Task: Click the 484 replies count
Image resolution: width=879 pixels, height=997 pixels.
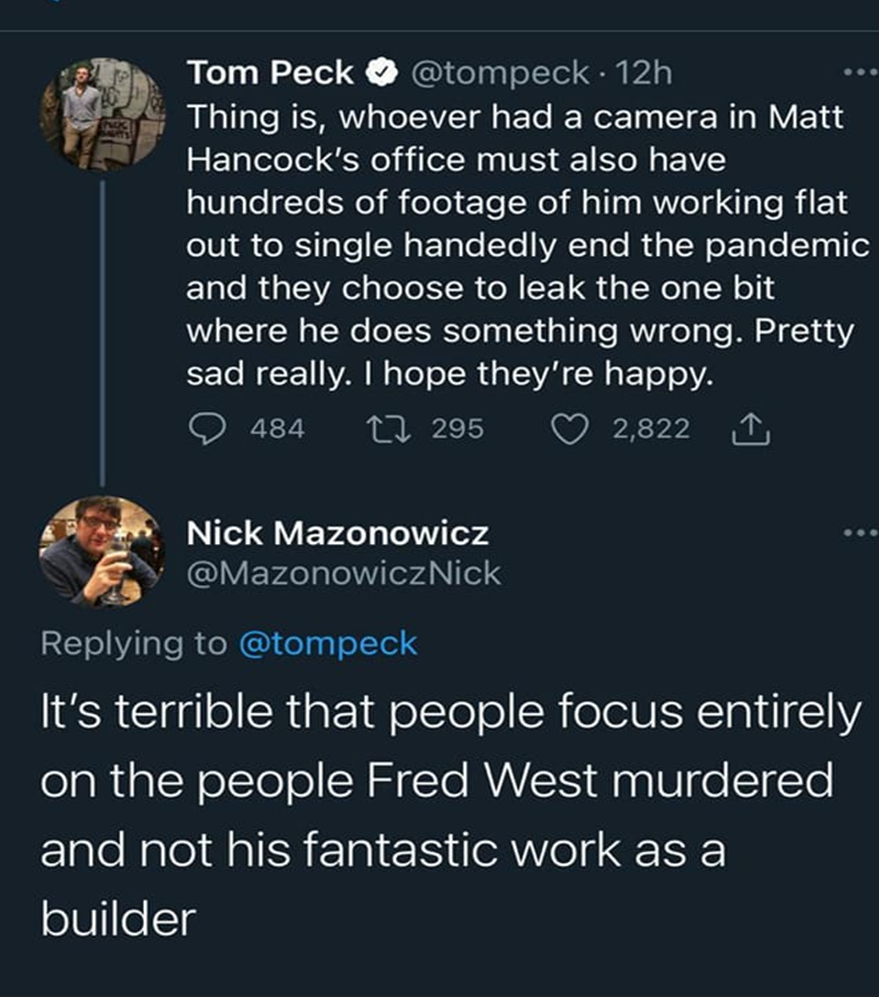Action: click(277, 429)
